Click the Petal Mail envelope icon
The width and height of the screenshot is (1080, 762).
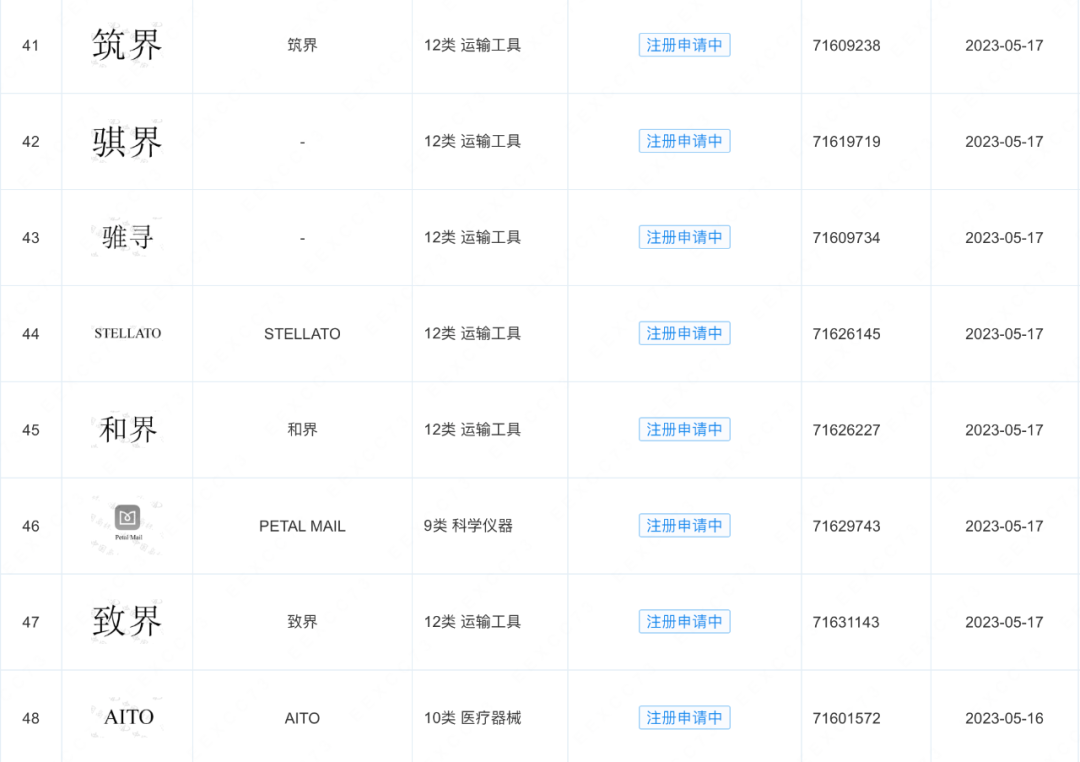tap(127, 517)
